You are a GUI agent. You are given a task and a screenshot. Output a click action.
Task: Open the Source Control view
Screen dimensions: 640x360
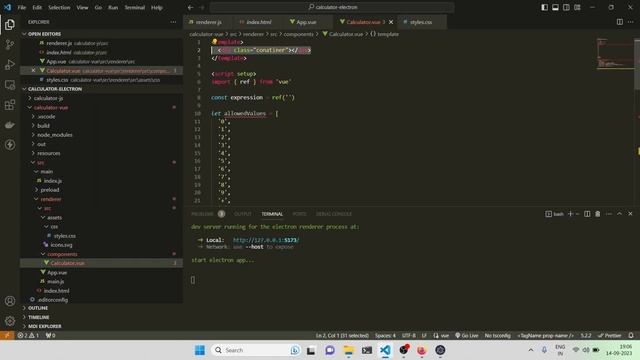pyautogui.click(x=10, y=44)
